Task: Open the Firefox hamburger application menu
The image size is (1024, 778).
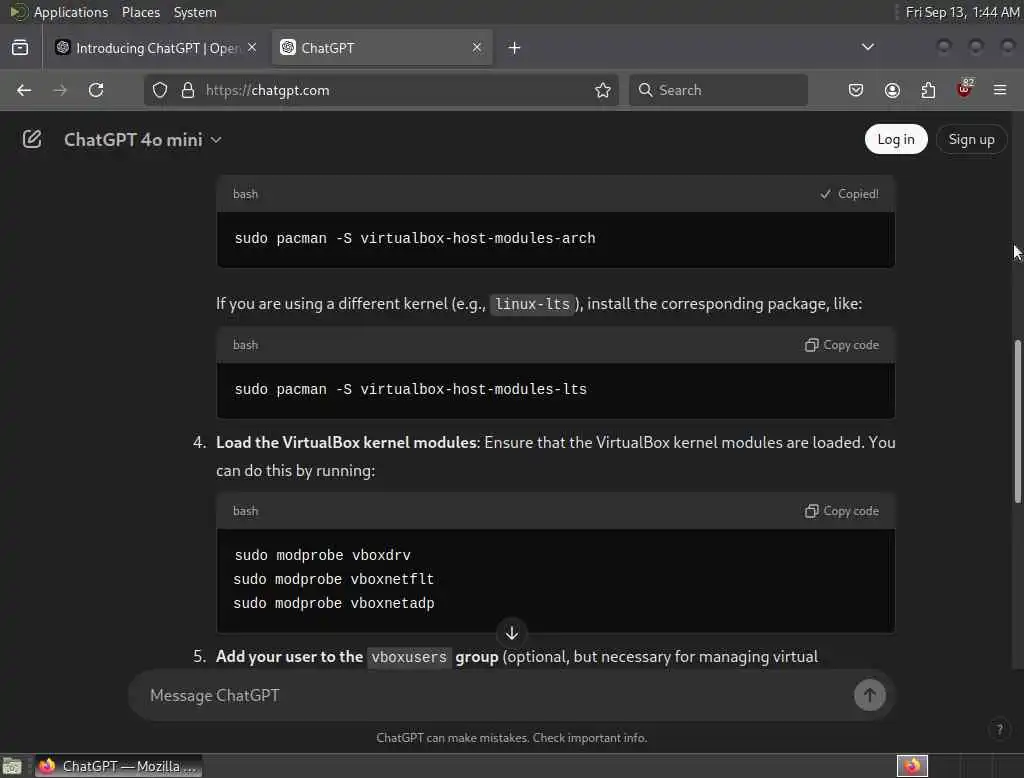Action: click(x=1000, y=90)
